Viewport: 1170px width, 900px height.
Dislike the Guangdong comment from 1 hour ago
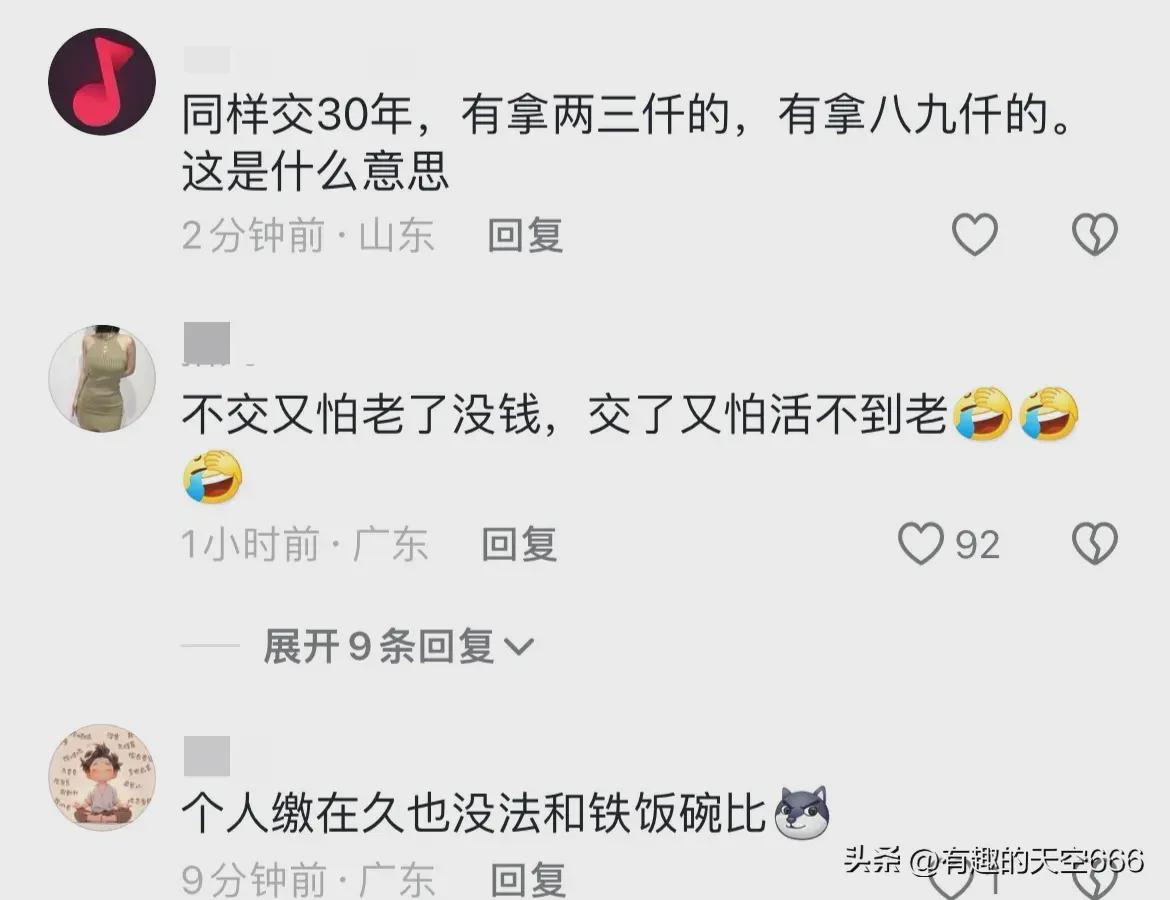1095,543
